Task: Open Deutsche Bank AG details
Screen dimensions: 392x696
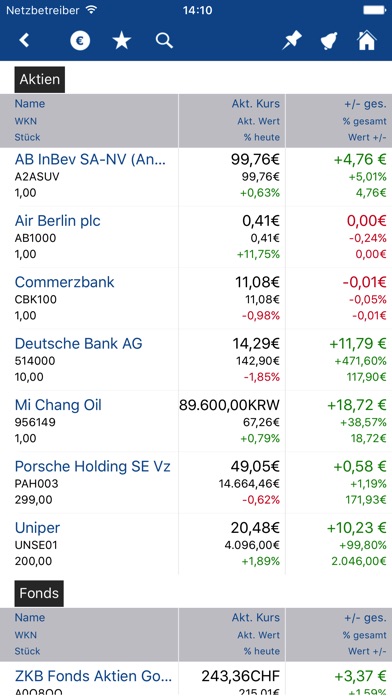Action: (196, 360)
